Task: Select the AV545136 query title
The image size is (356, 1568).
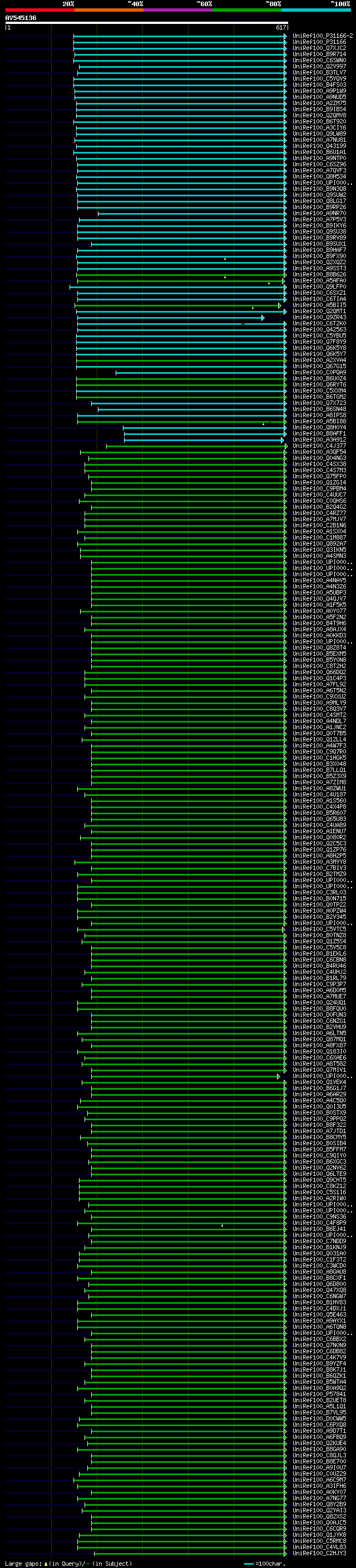Action: [x=21, y=18]
